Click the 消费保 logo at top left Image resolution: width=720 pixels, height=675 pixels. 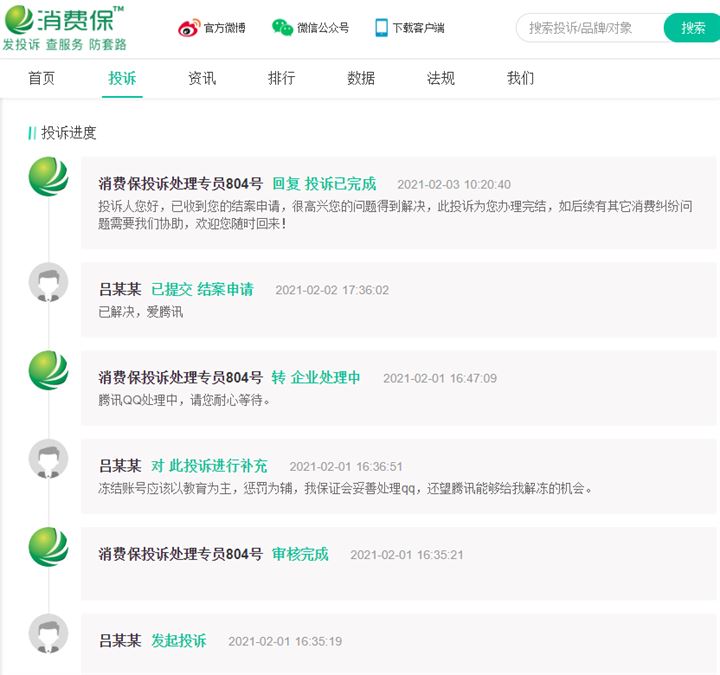pos(64,20)
